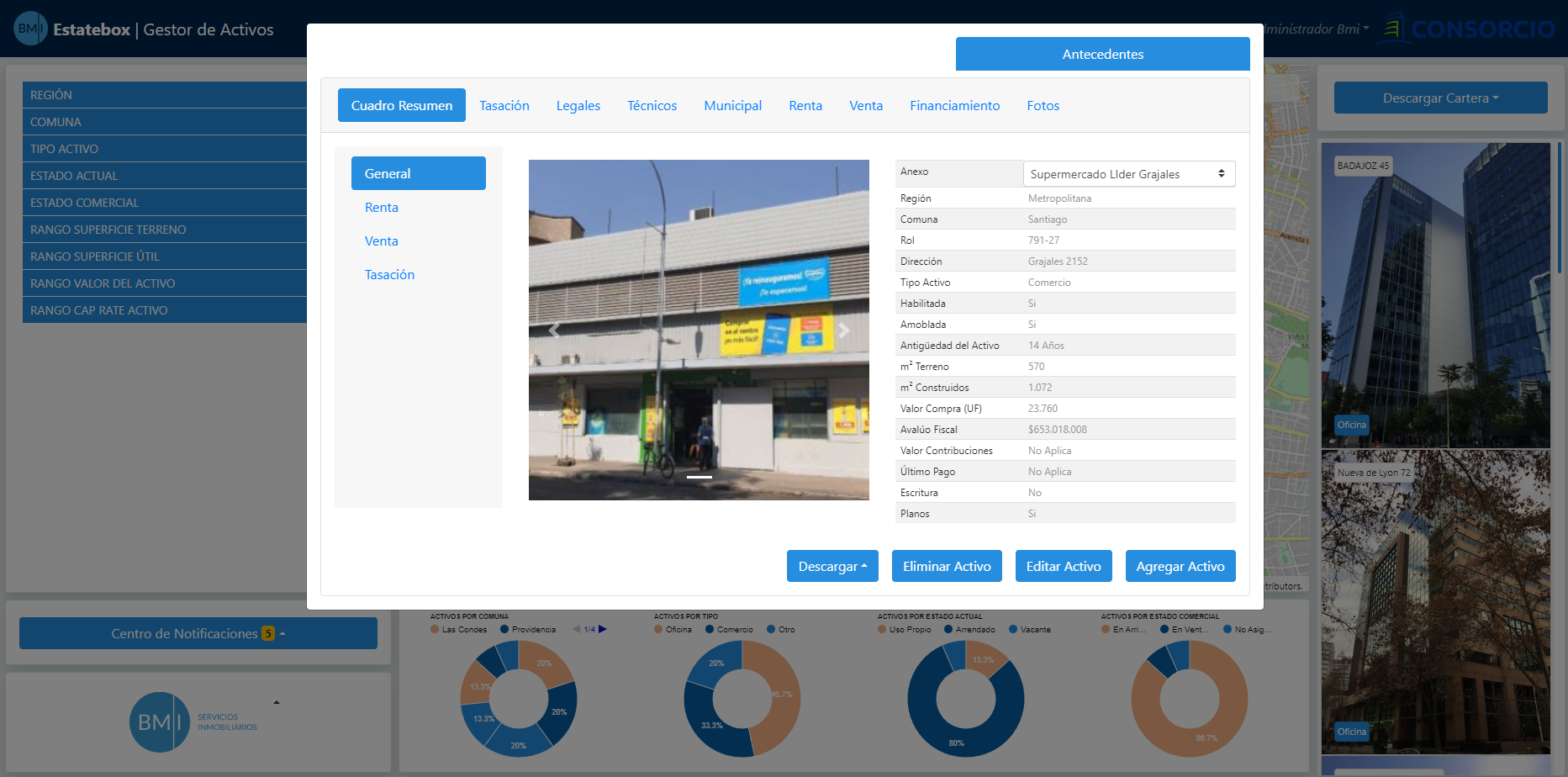This screenshot has width=1568, height=777.
Task: Click the previous page arrow in Activos por Comuna legend
Action: click(x=576, y=629)
